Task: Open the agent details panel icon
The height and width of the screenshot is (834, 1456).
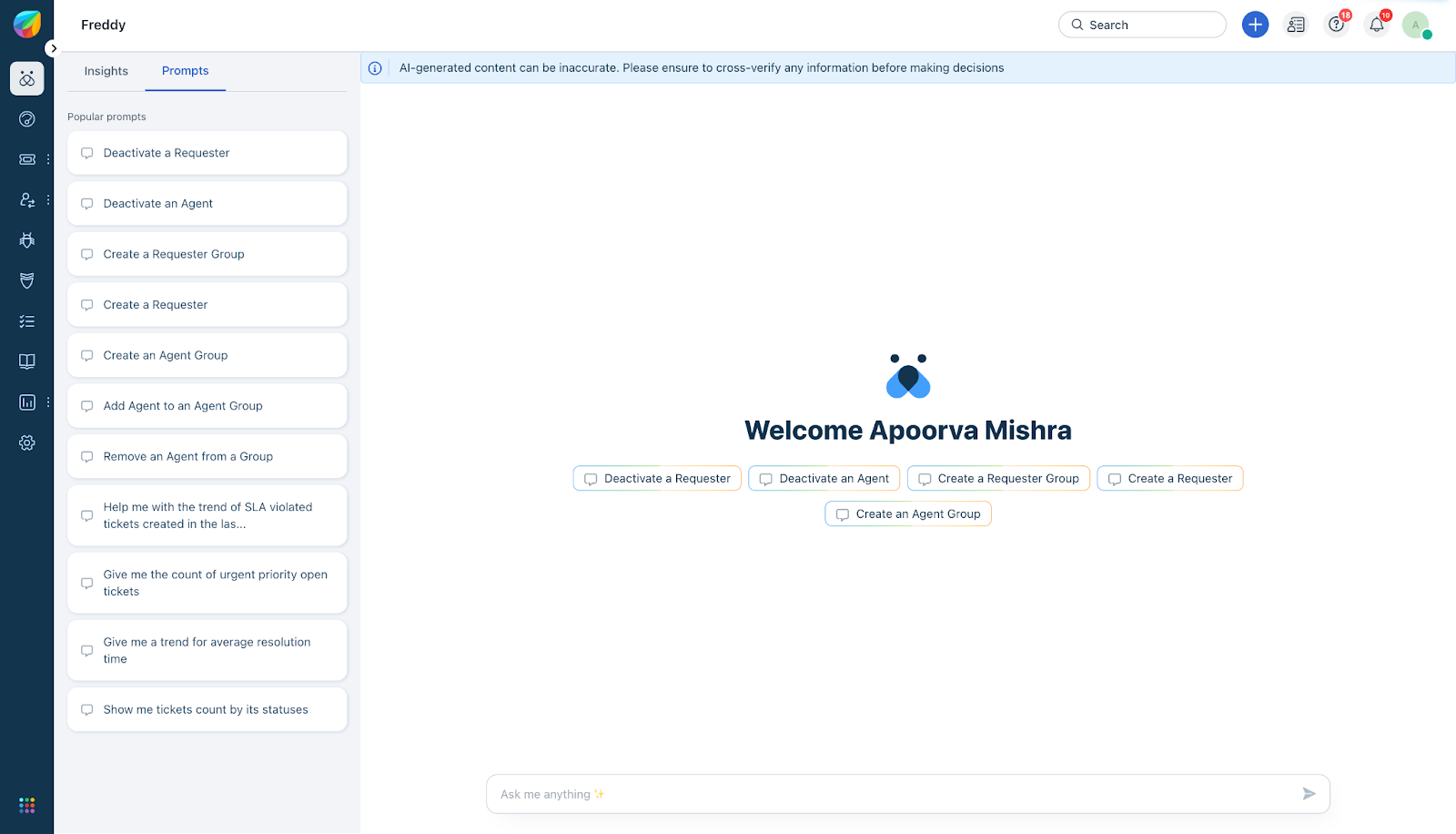Action: tap(1296, 25)
